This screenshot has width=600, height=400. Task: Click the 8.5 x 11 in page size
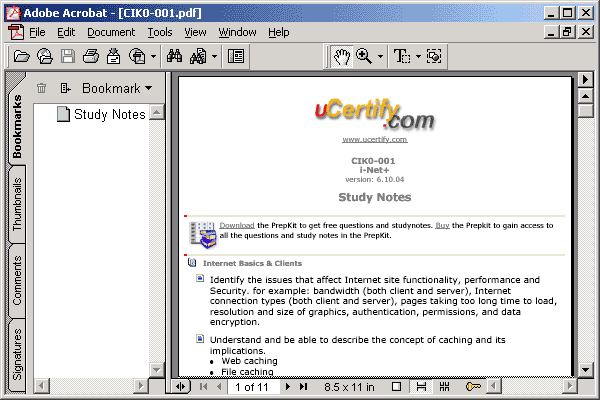pos(349,387)
